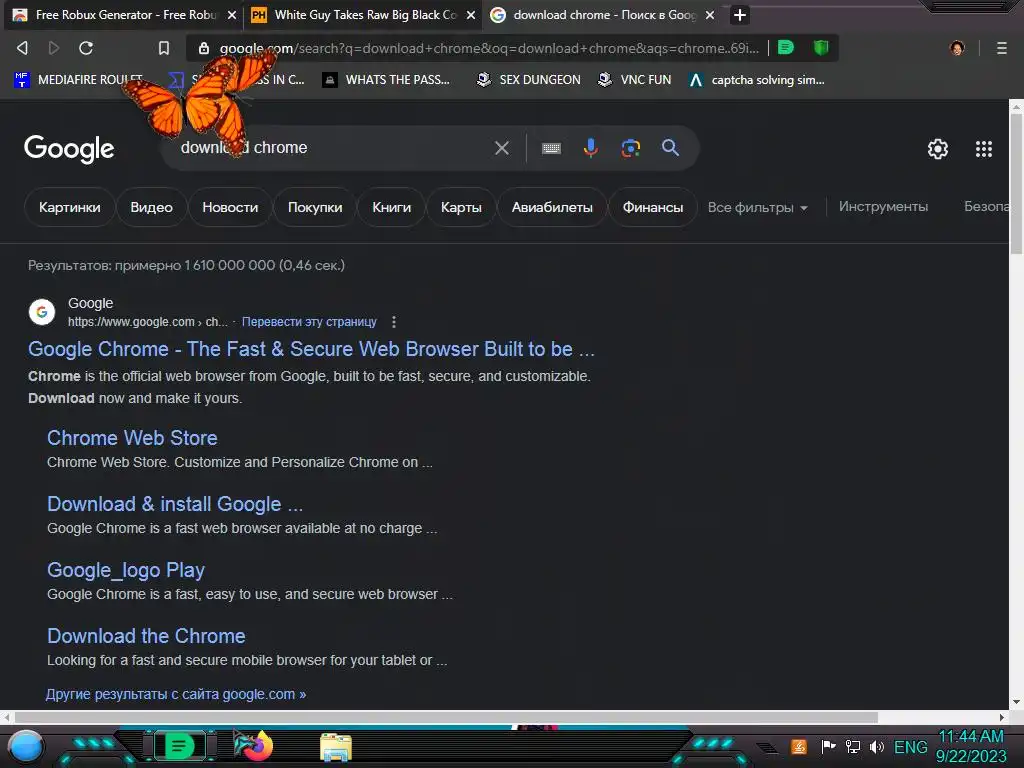Open the green shield extension icon
Screen dimensions: 1024x768
821,47
